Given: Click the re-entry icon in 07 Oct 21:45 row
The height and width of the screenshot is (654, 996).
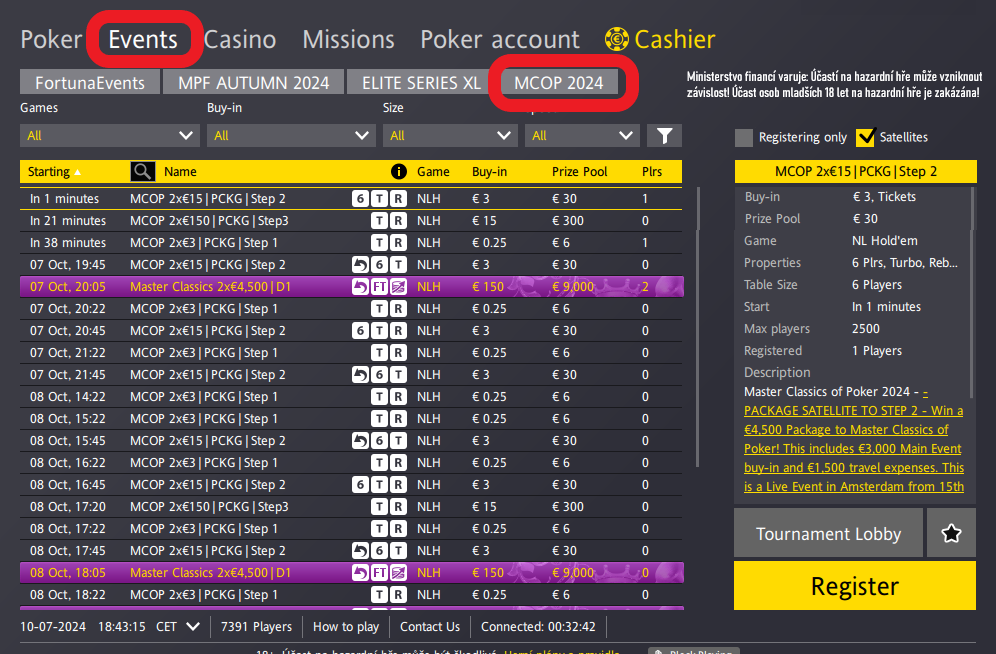Looking at the screenshot, I should click(360, 375).
